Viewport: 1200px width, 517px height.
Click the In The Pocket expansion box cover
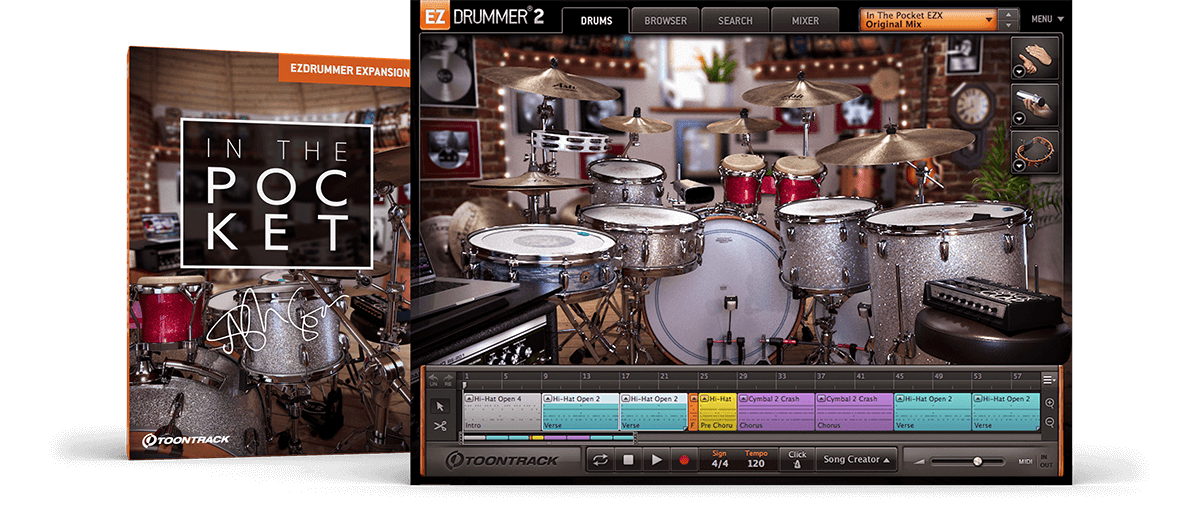(x=269, y=251)
